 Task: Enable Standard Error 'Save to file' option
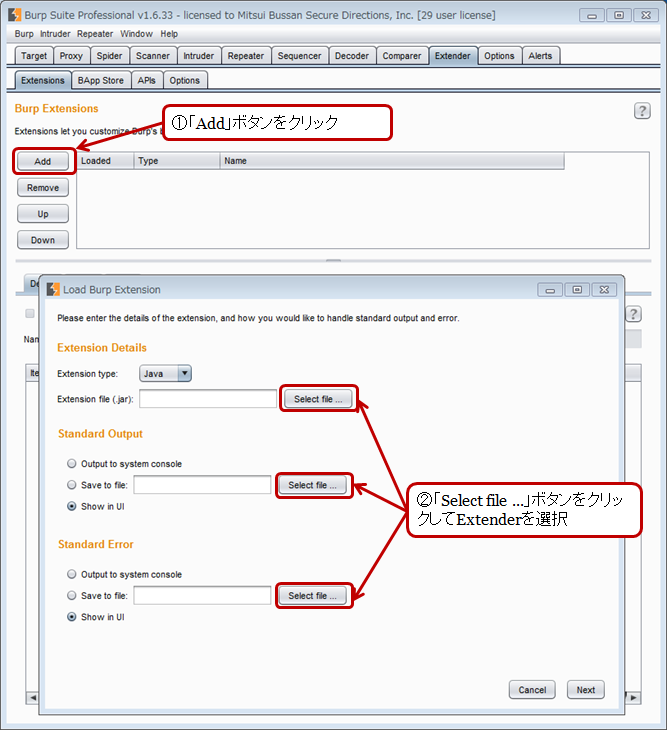point(72,596)
